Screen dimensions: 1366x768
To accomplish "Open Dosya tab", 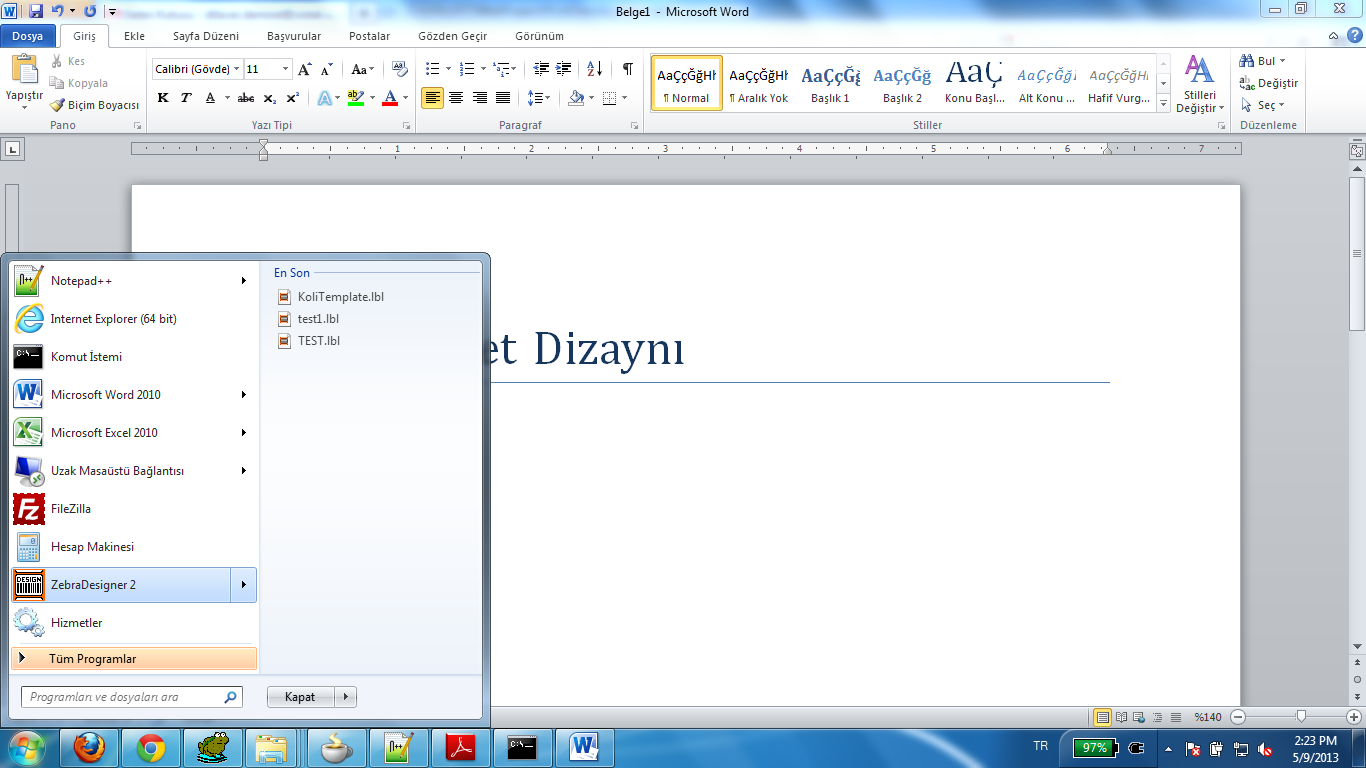I will pyautogui.click(x=28, y=36).
